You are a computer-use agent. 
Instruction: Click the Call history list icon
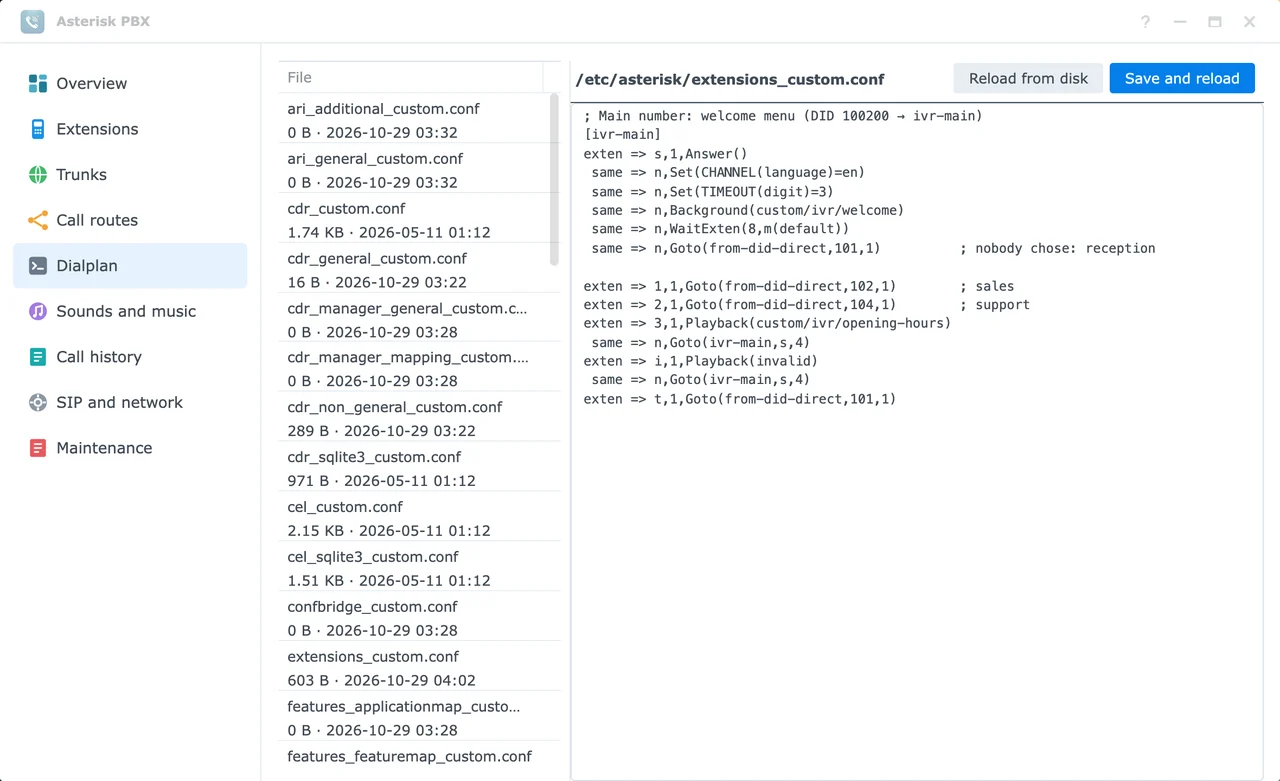38,357
